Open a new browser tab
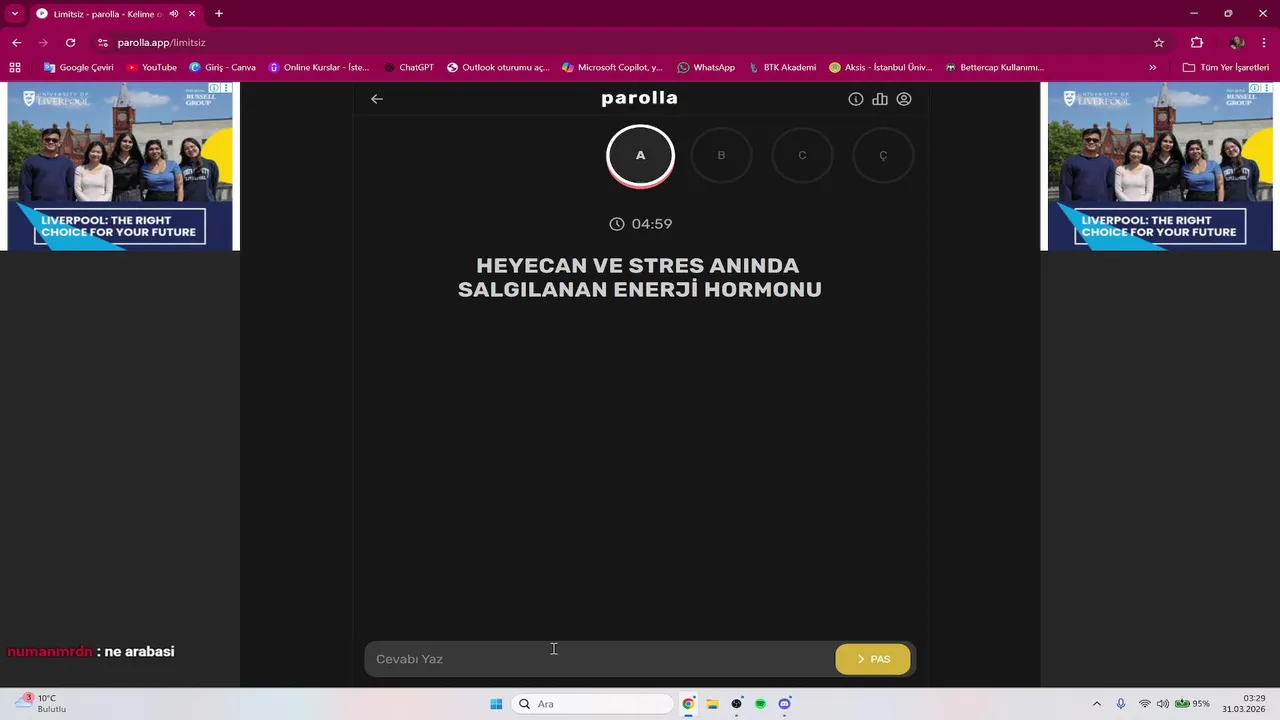1280x720 pixels. 219,14
